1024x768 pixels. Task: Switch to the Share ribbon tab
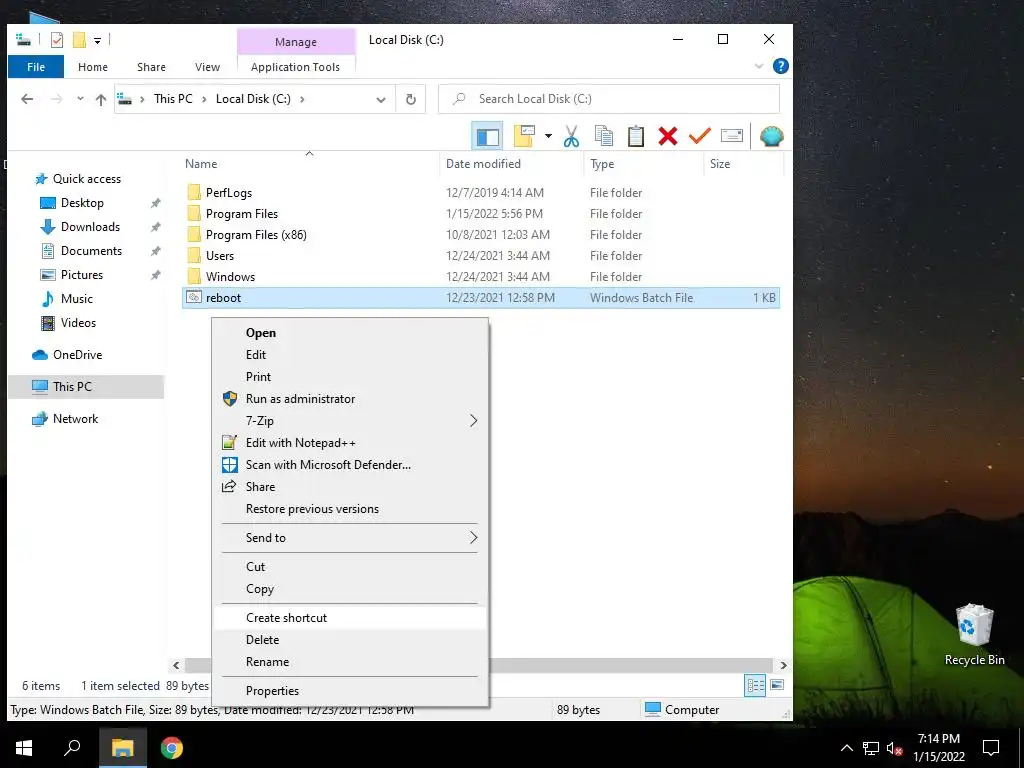pos(151,67)
